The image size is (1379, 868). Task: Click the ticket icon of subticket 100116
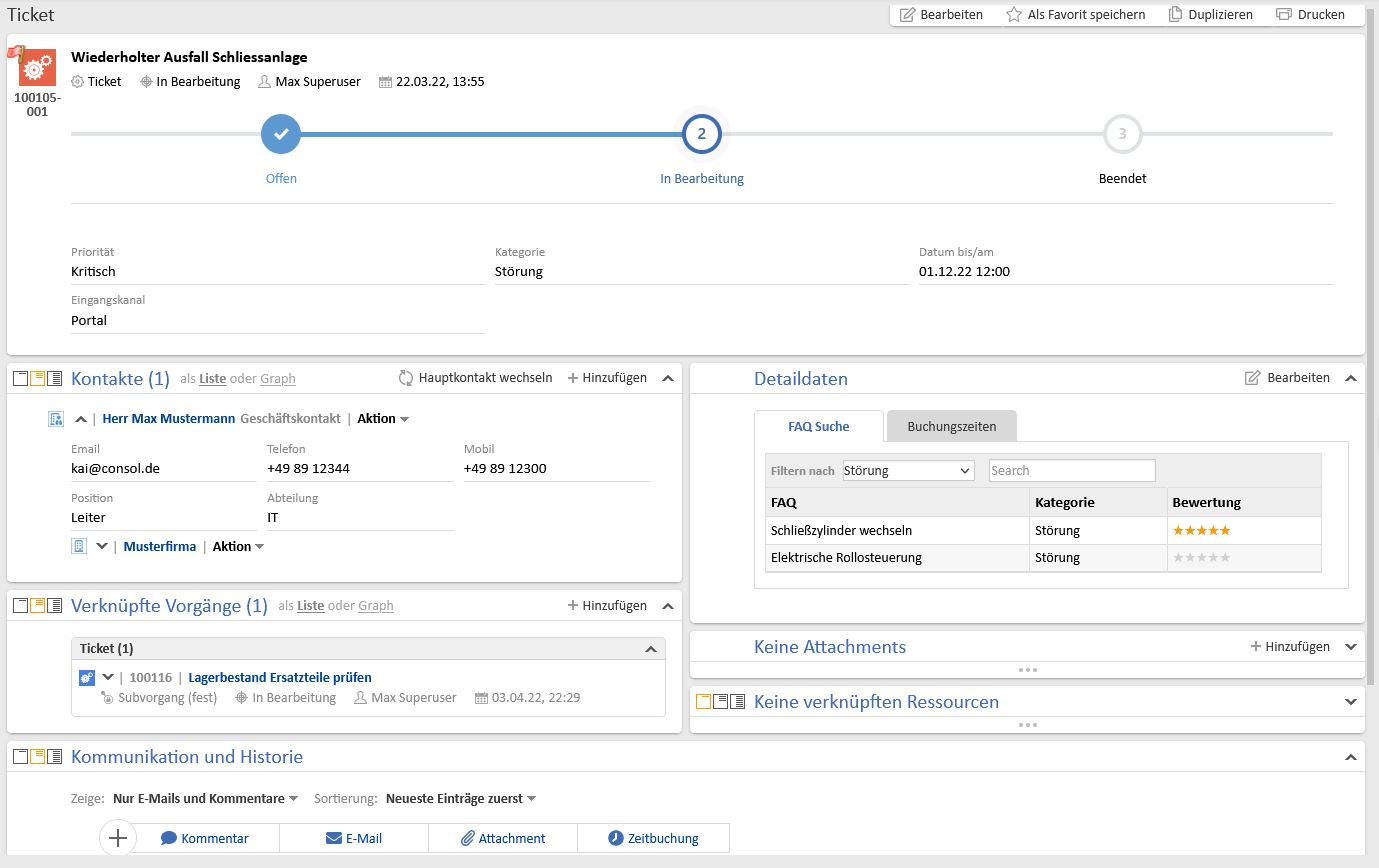coord(86,676)
